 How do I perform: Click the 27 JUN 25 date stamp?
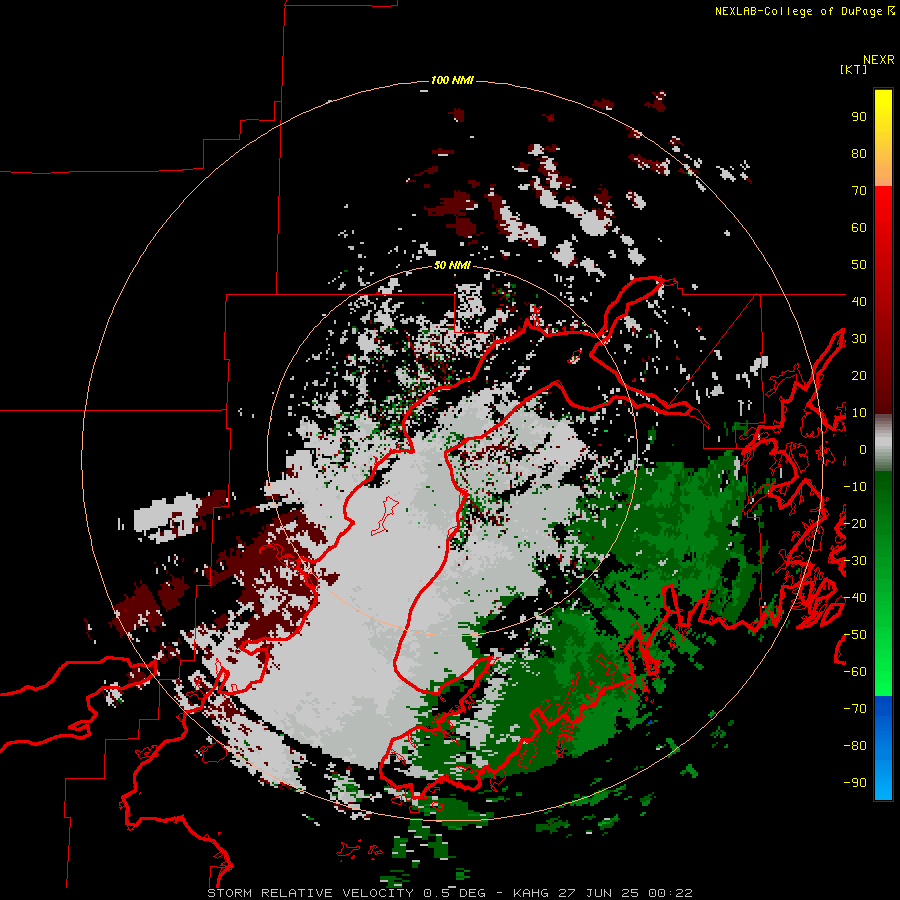599,893
